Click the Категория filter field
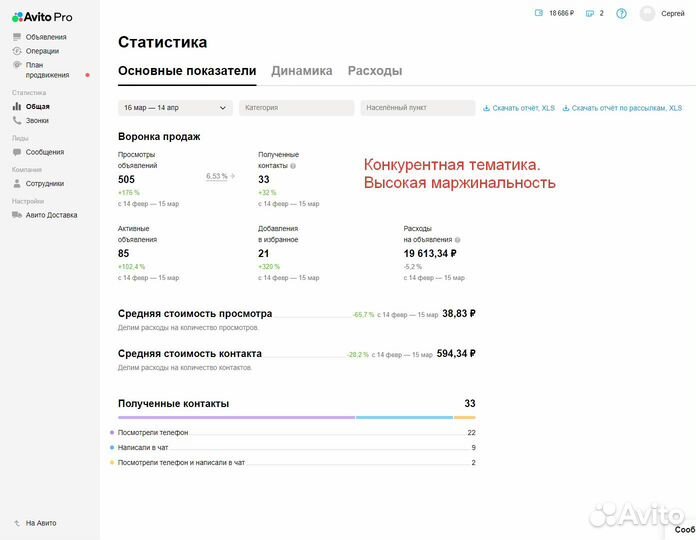Image resolution: width=696 pixels, height=540 pixels. [297, 108]
